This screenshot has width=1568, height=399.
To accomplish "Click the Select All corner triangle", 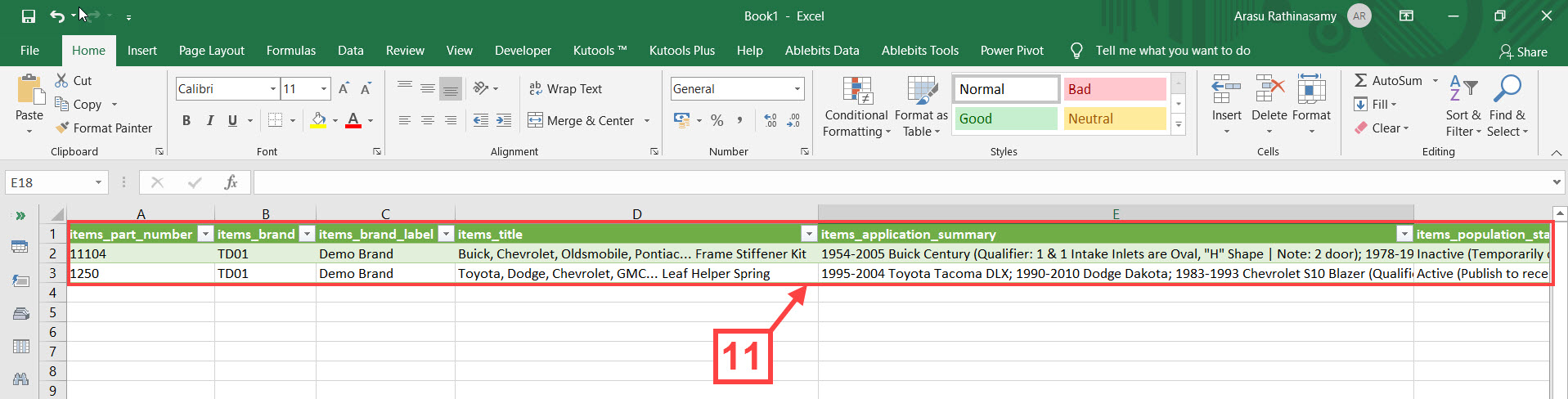I will point(57,214).
